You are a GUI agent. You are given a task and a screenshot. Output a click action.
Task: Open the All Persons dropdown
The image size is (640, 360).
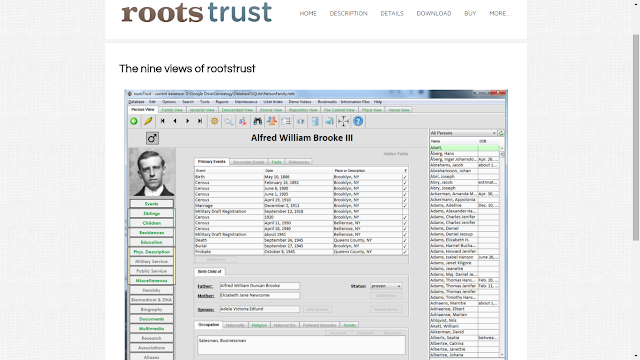pyautogui.click(x=463, y=133)
